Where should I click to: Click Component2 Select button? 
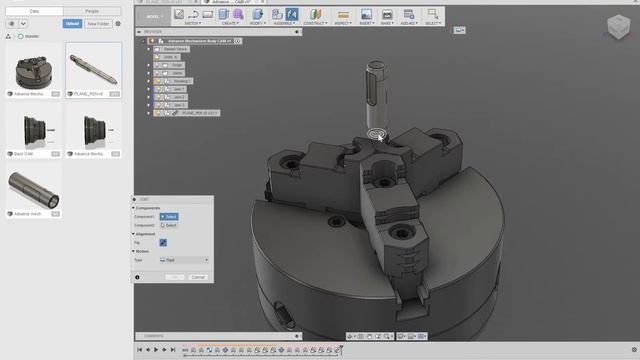coord(169,225)
